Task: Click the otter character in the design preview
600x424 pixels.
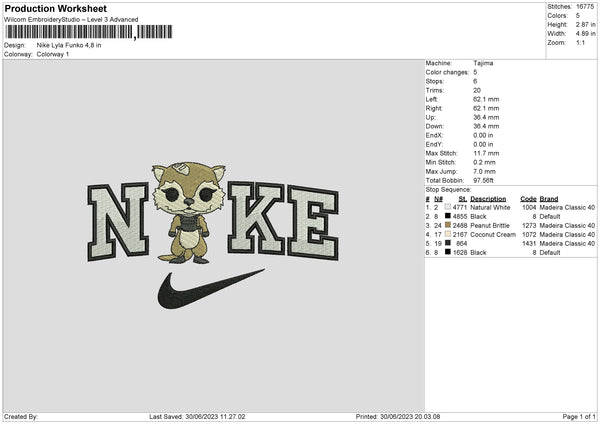Action: point(189,213)
